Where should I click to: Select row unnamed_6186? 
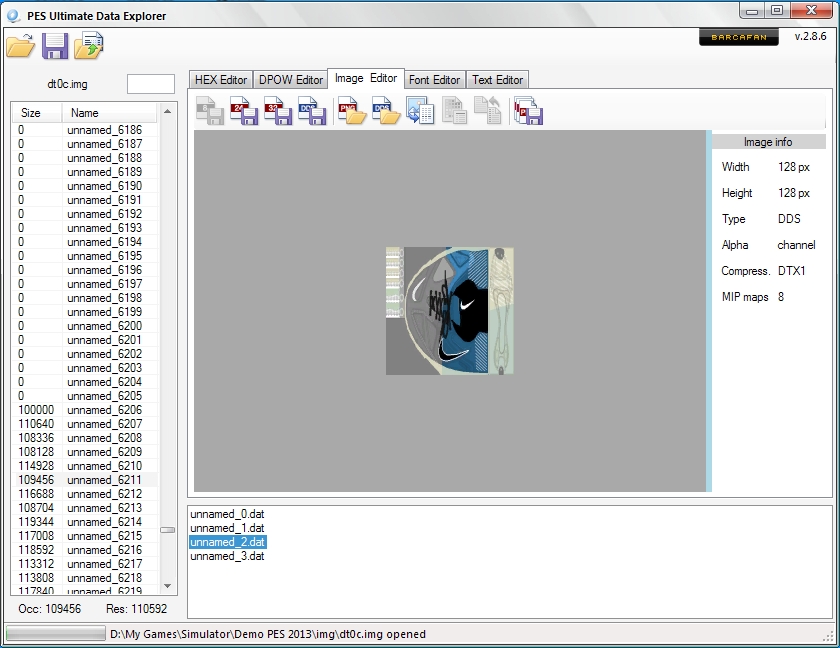tap(85, 130)
